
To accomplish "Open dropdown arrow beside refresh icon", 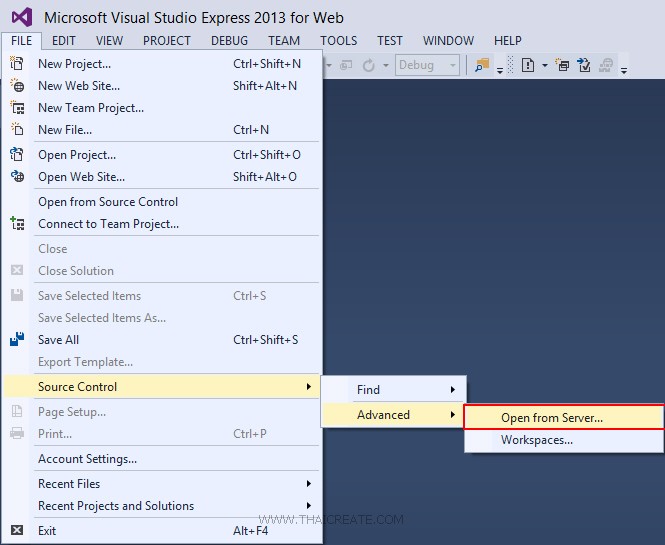I will click(x=386, y=65).
